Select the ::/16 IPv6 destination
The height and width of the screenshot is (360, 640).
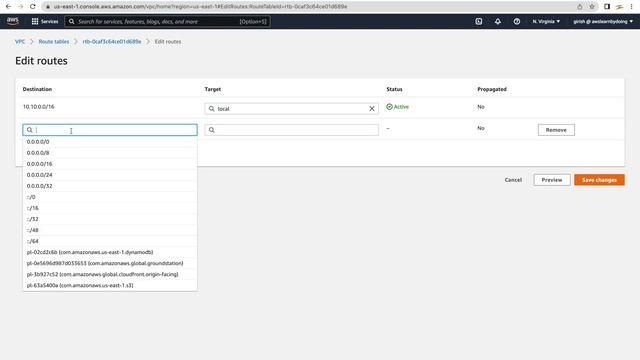(x=110, y=208)
